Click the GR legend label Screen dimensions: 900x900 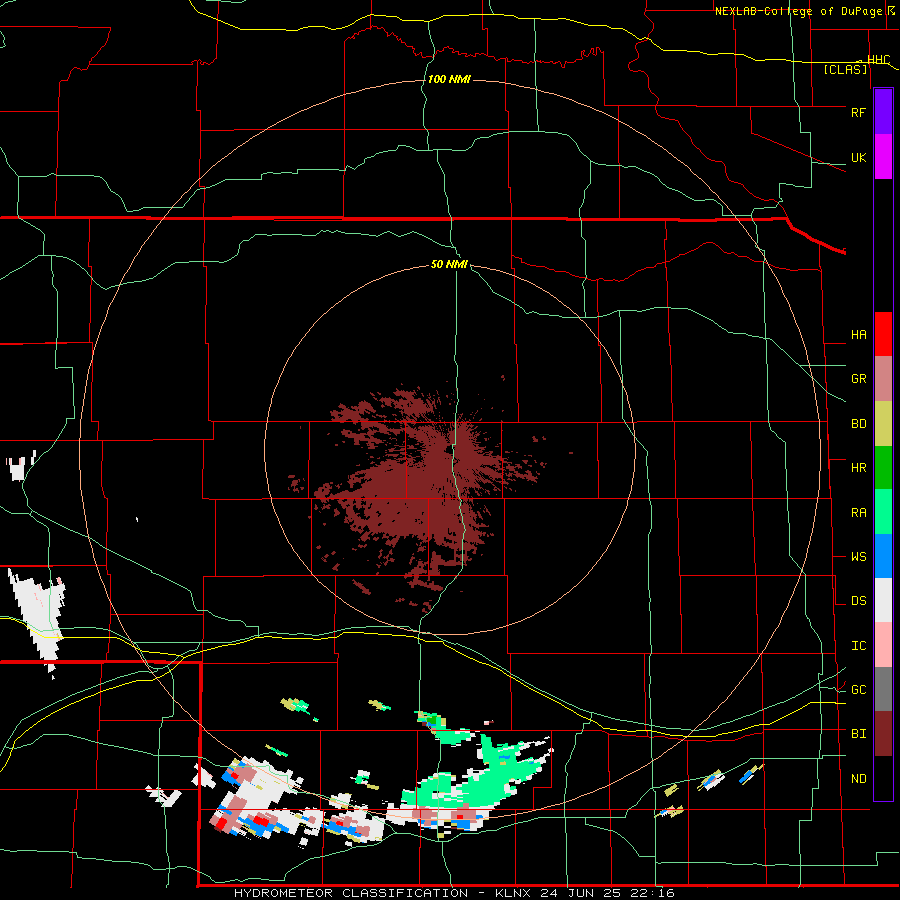pyautogui.click(x=858, y=379)
